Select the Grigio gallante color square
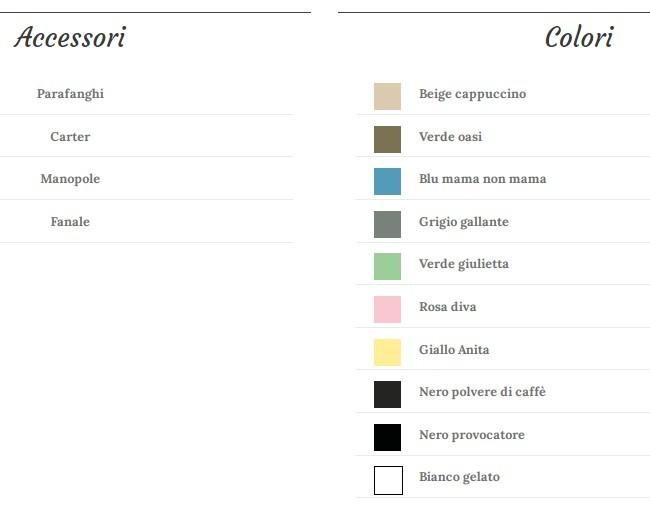The height and width of the screenshot is (511, 650). pyautogui.click(x=387, y=224)
